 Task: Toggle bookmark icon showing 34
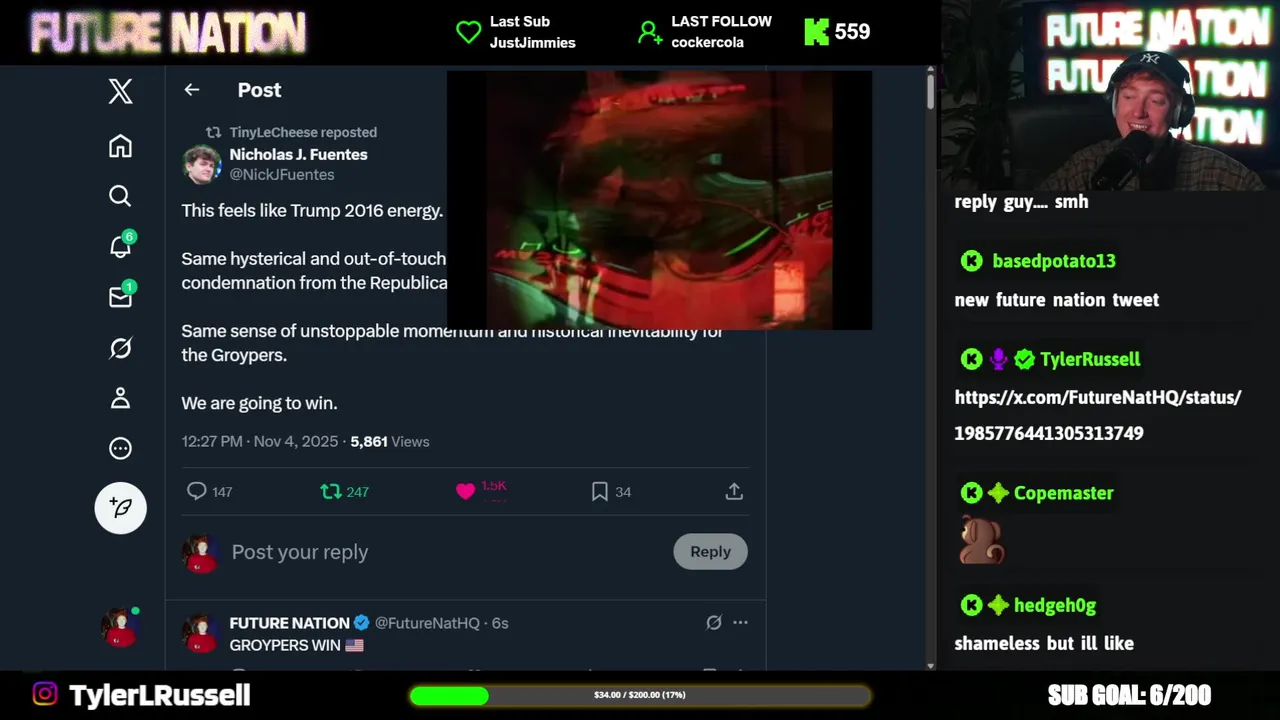(599, 491)
